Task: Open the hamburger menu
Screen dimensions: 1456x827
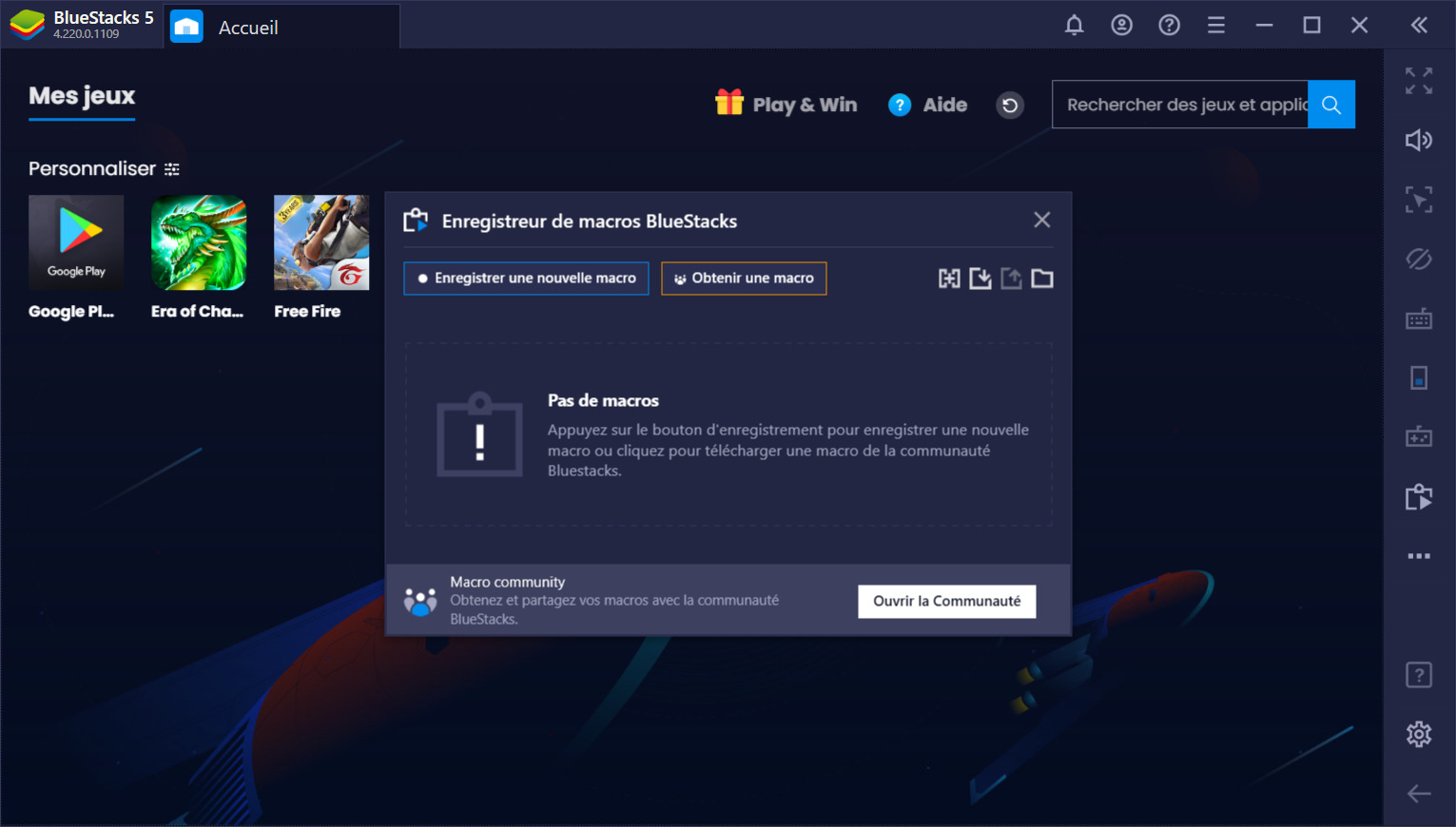Action: tap(1216, 26)
